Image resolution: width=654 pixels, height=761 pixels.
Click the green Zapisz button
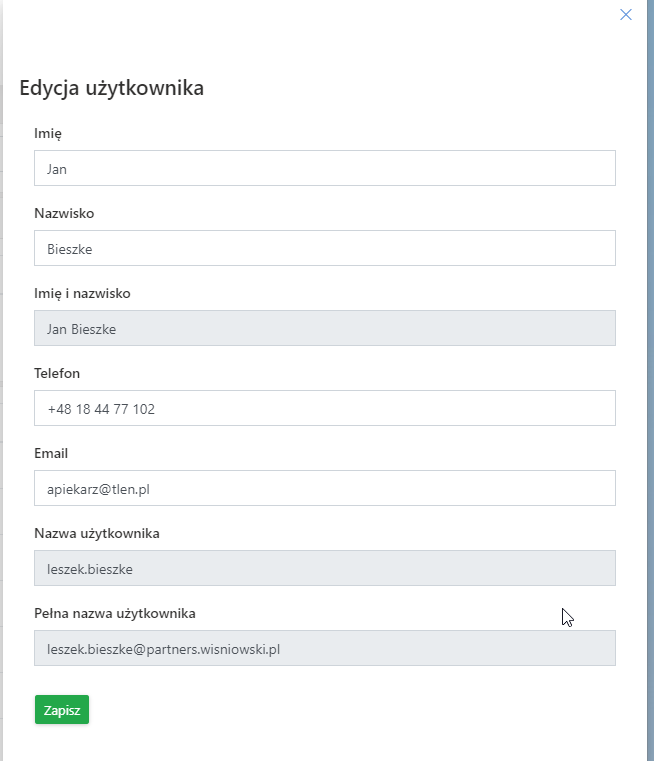[x=62, y=710]
